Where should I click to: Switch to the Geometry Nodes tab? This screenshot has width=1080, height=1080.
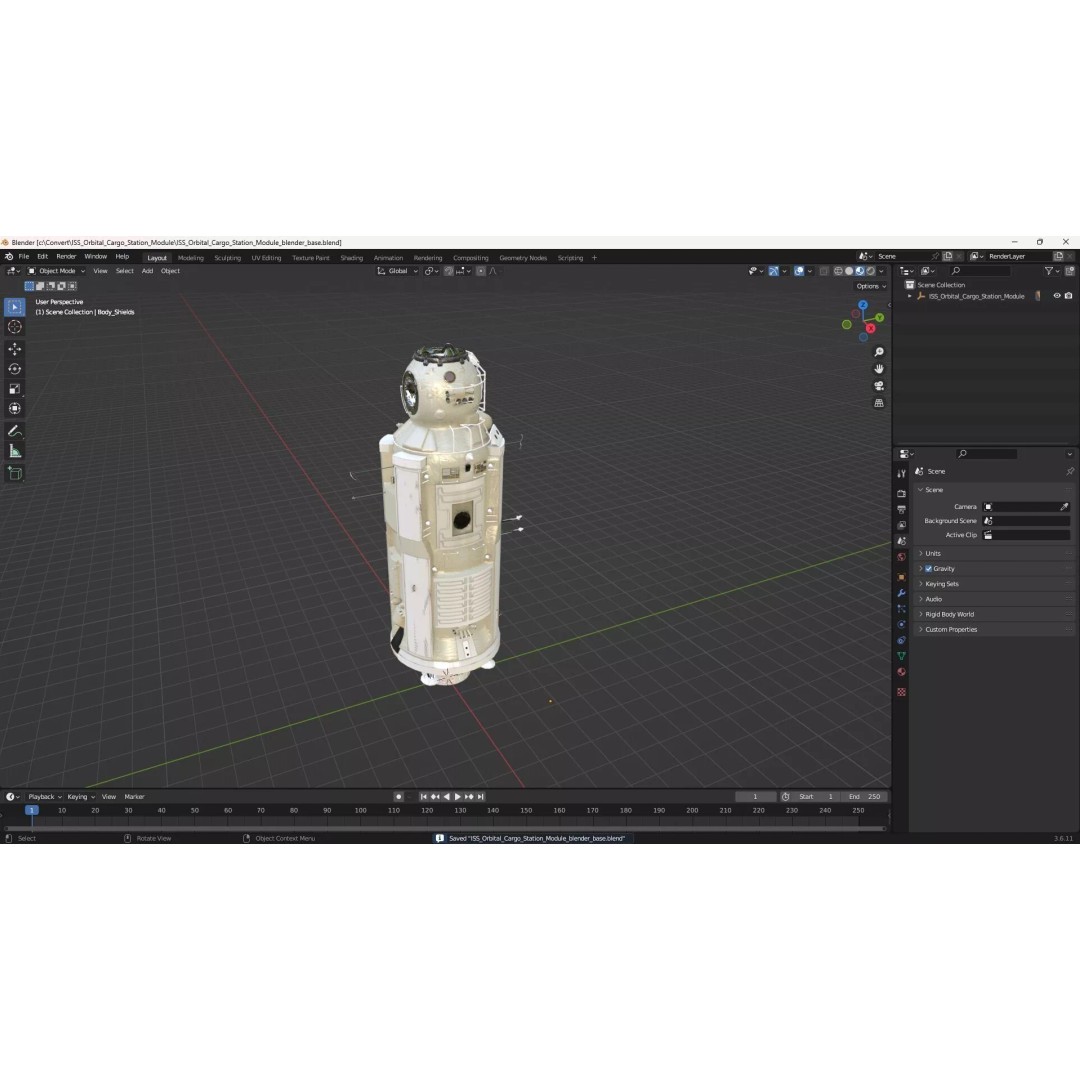click(523, 258)
